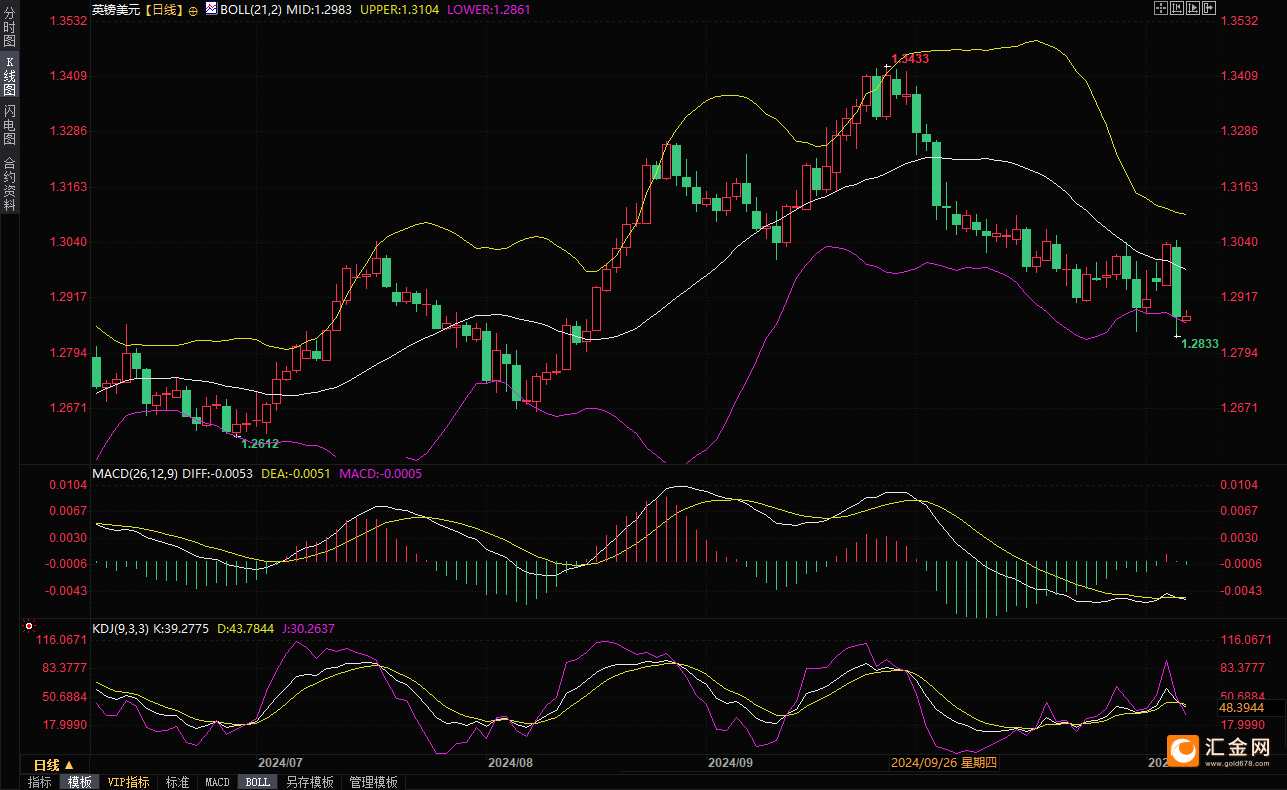Open 管理模板 template manager
The width and height of the screenshot is (1287, 790).
point(373,782)
